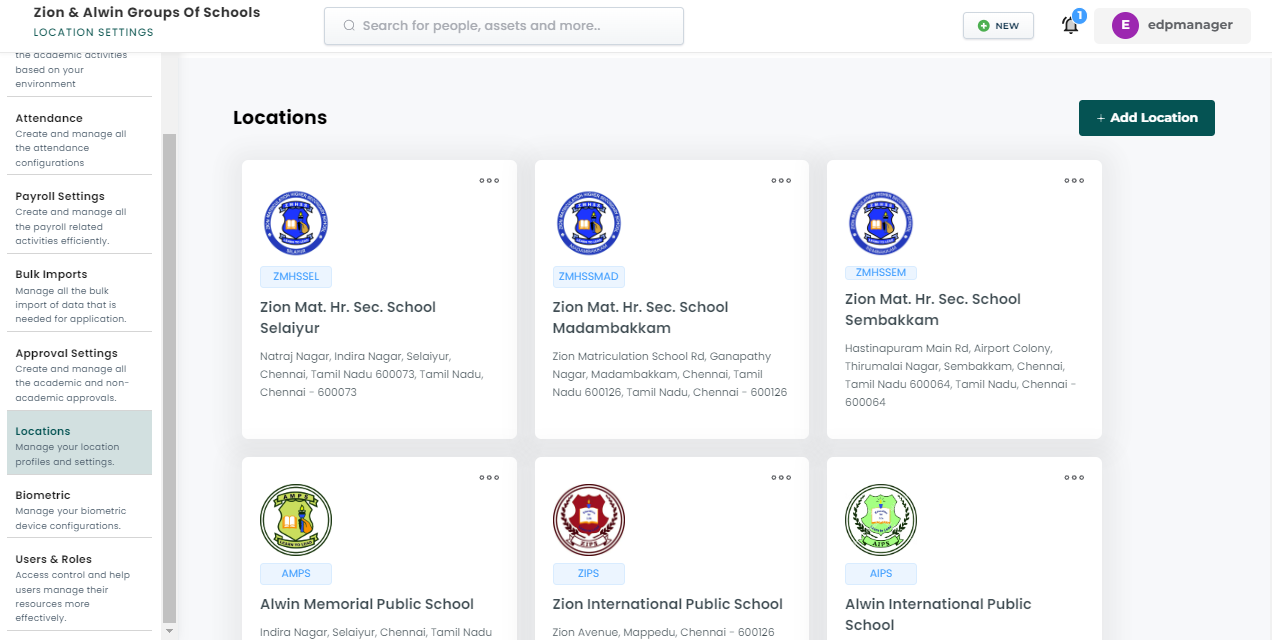Click the Zion International Public School logo
This screenshot has width=1272, height=640.
588,520
